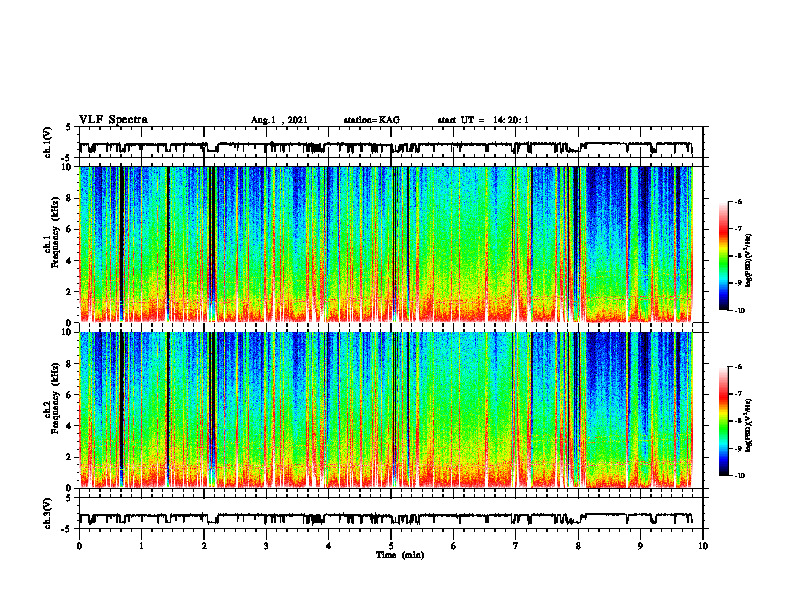
Task: Click the ch.1 voltage waveform trace panel
Action: pos(391,142)
